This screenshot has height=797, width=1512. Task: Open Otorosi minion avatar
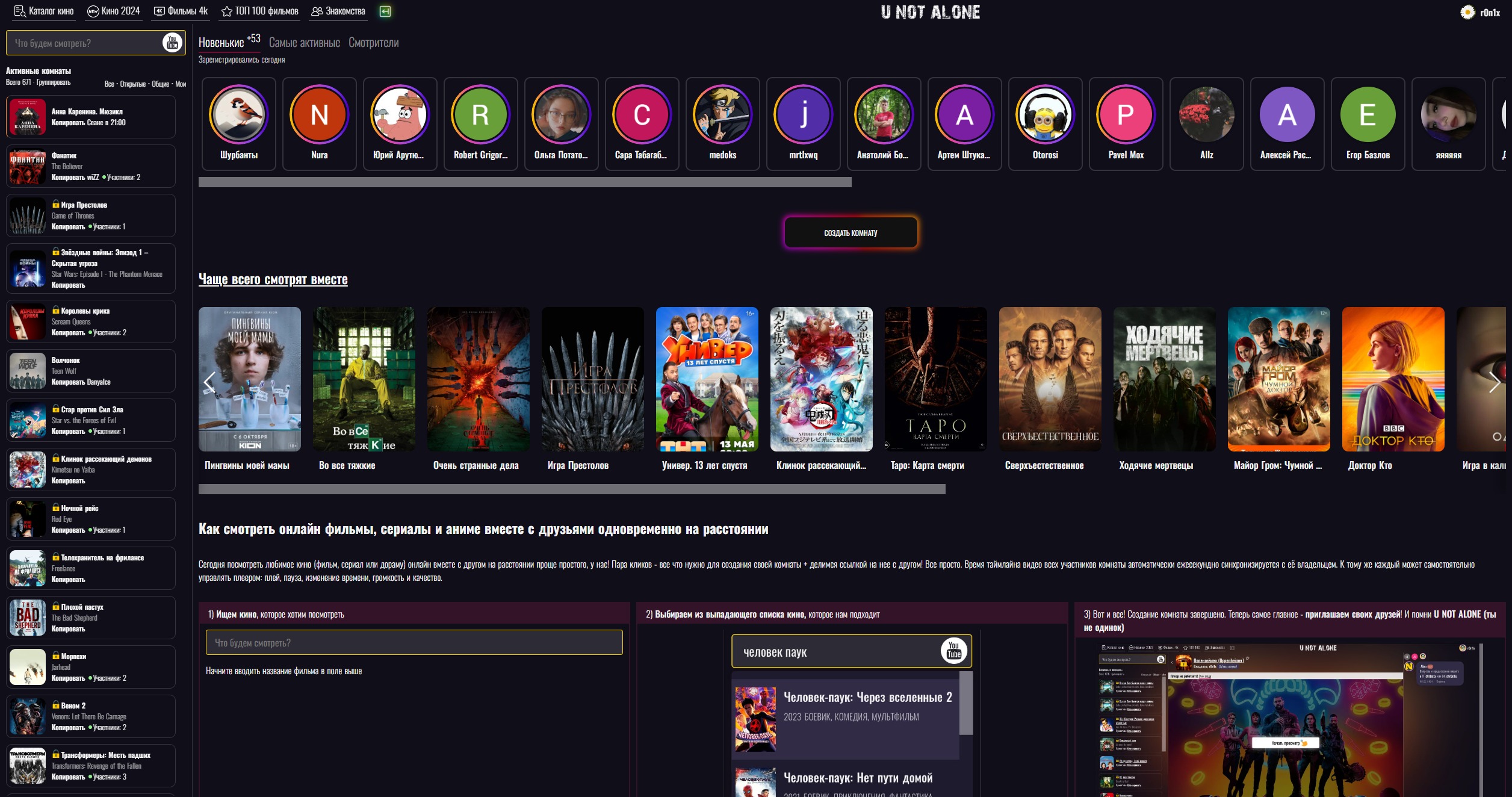1046,114
